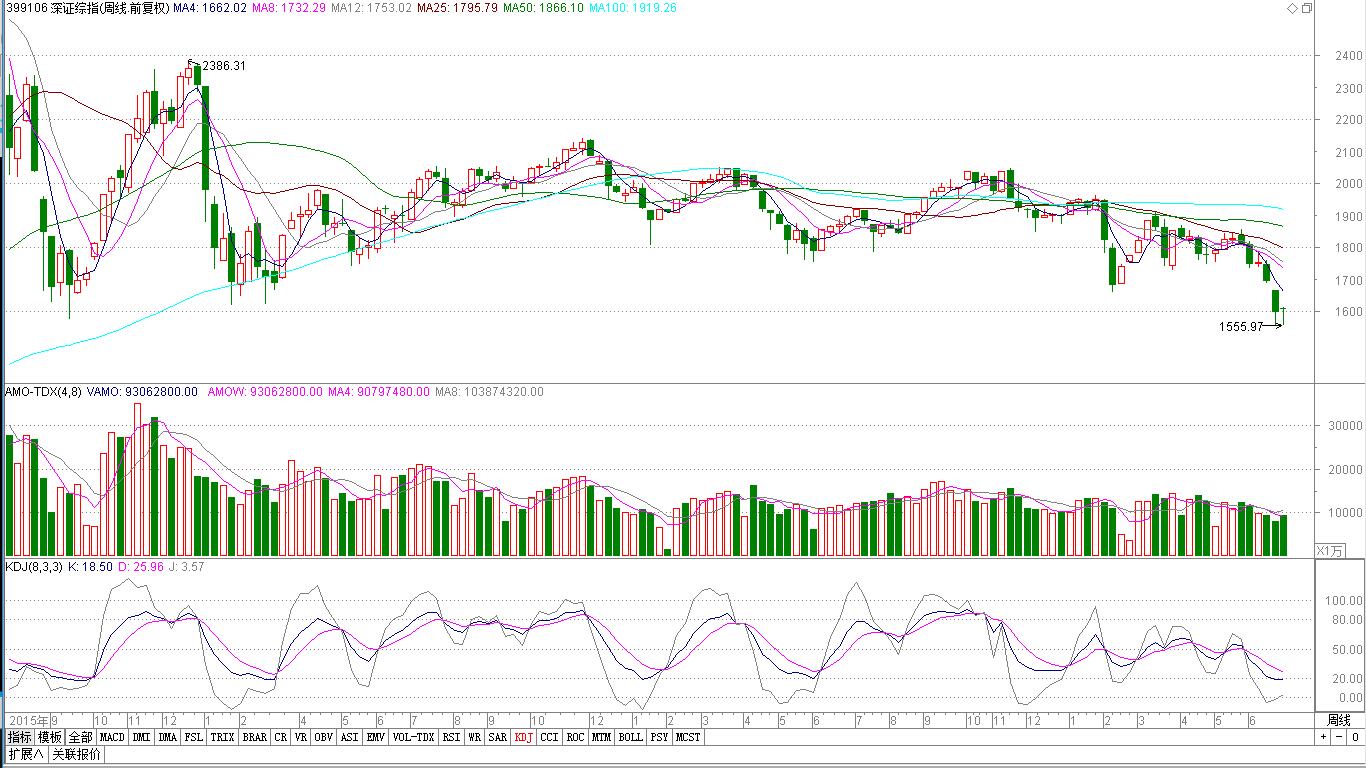Image resolution: width=1366 pixels, height=768 pixels.
Task: Select the 全部 indicator group
Action: (x=81, y=737)
